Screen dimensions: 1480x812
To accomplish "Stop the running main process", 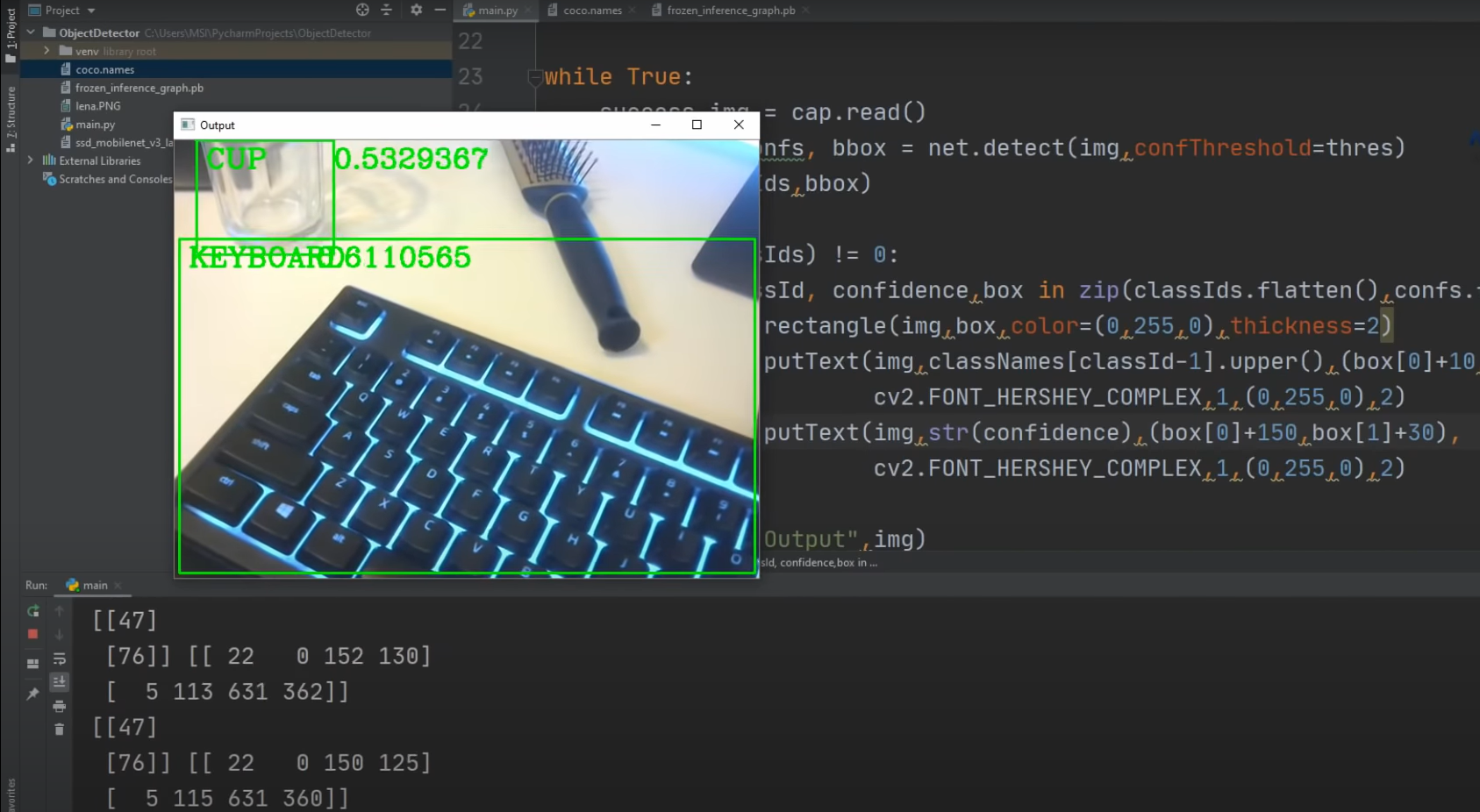I will [x=32, y=633].
